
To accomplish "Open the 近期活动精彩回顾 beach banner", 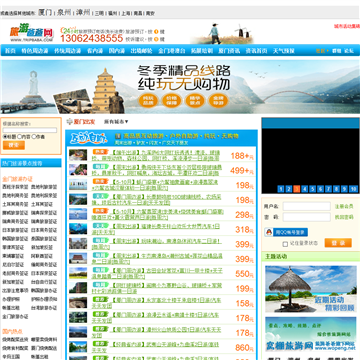I will point(311,289).
